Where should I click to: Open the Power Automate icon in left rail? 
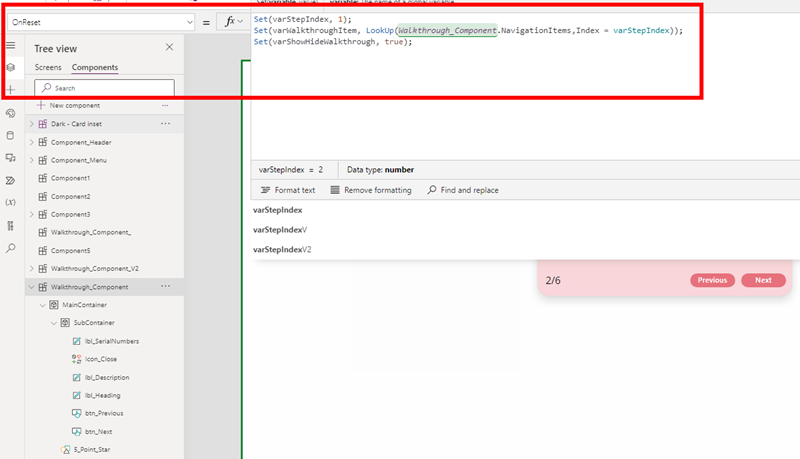[11, 181]
